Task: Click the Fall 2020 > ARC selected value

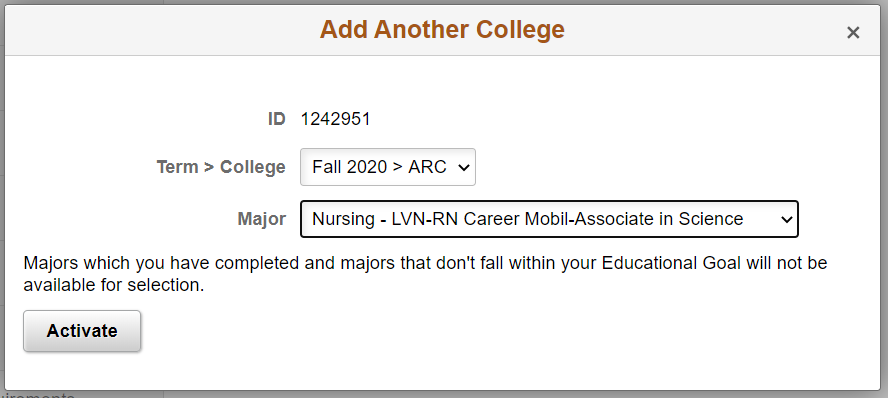Action: [379, 167]
